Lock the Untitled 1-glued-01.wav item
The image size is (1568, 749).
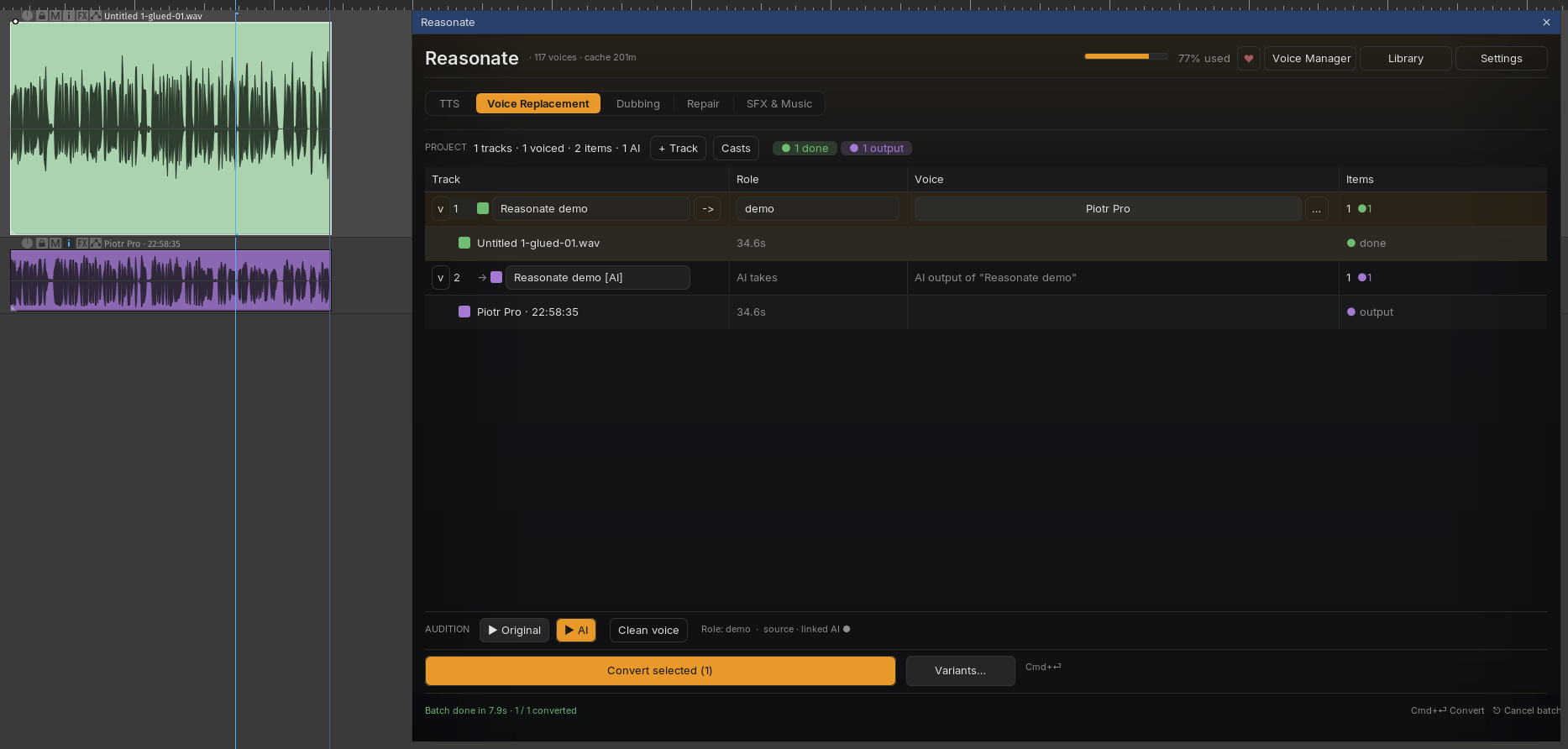[42, 16]
